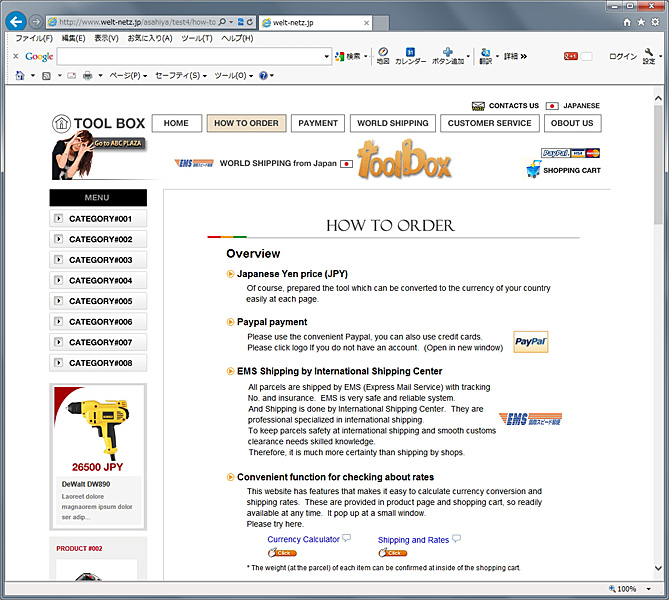Click the house logo next to TOOL BOX
Viewport: 669px width, 600px height.
point(61,123)
